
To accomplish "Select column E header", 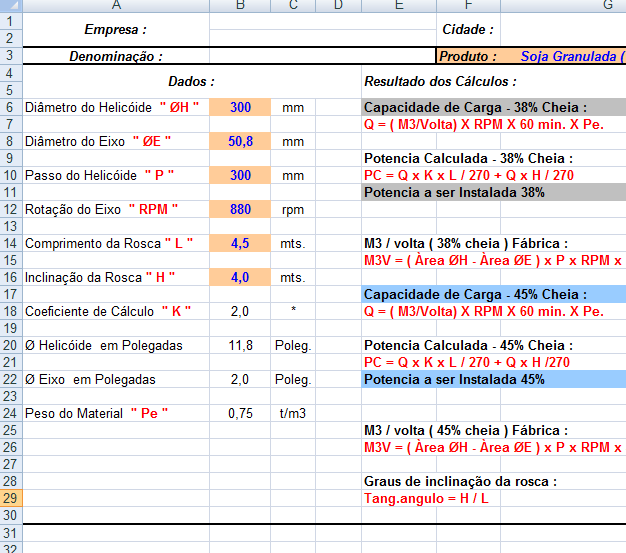I will pos(398,6).
